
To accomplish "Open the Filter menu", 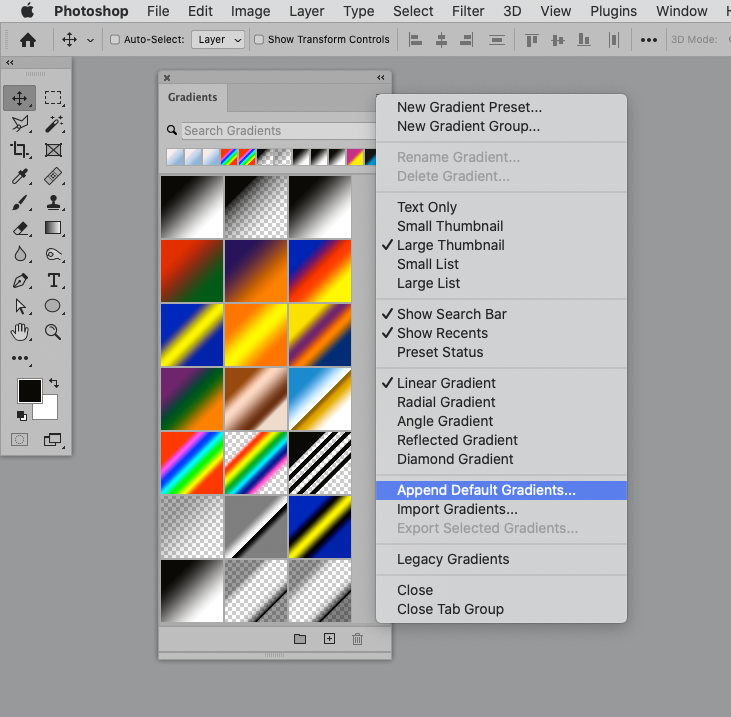I will (x=468, y=11).
